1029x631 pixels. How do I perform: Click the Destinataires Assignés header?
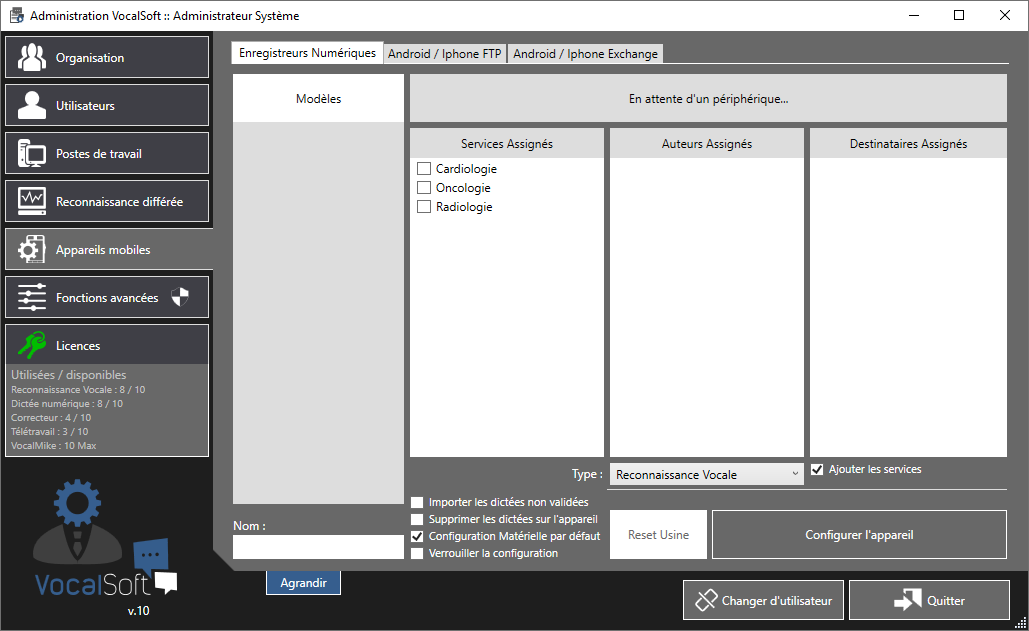point(908,144)
